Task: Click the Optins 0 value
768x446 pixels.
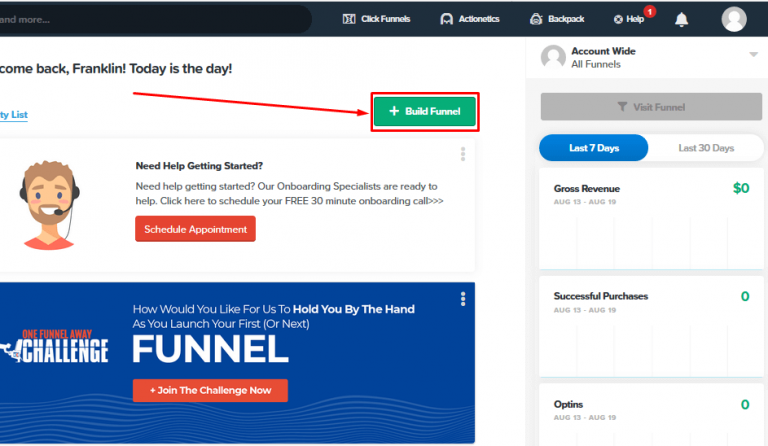Action: tap(745, 404)
